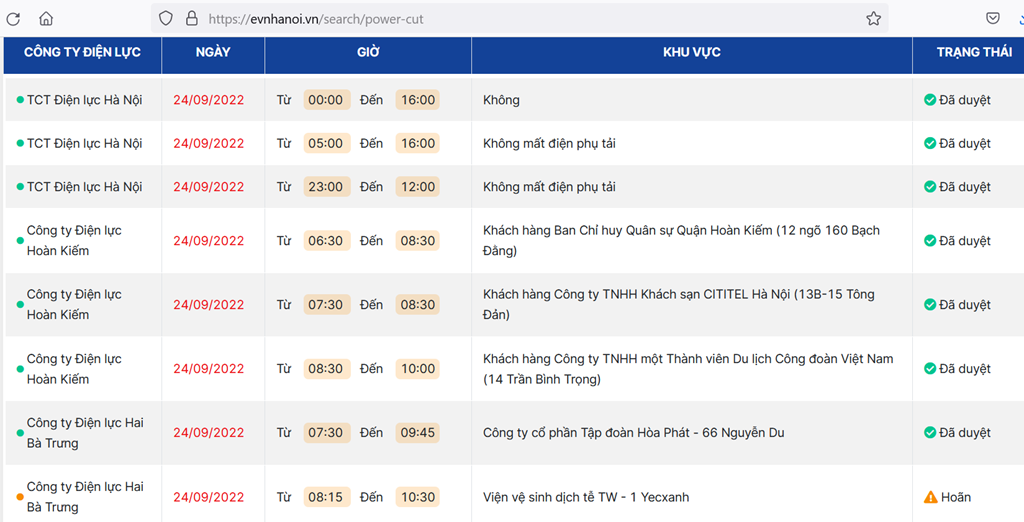The width and height of the screenshot is (1024, 522).
Task: Click approved icon for Ban Chỉ huy Quân sự row
Action: 930,240
